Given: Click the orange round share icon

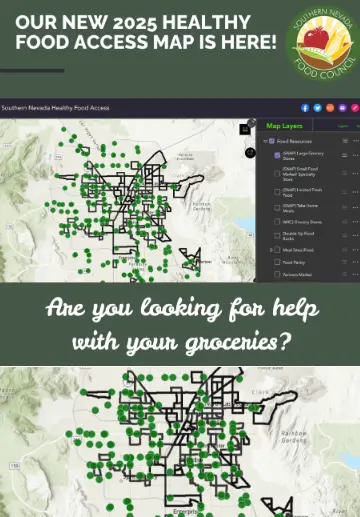Looking at the screenshot, I should [330, 108].
